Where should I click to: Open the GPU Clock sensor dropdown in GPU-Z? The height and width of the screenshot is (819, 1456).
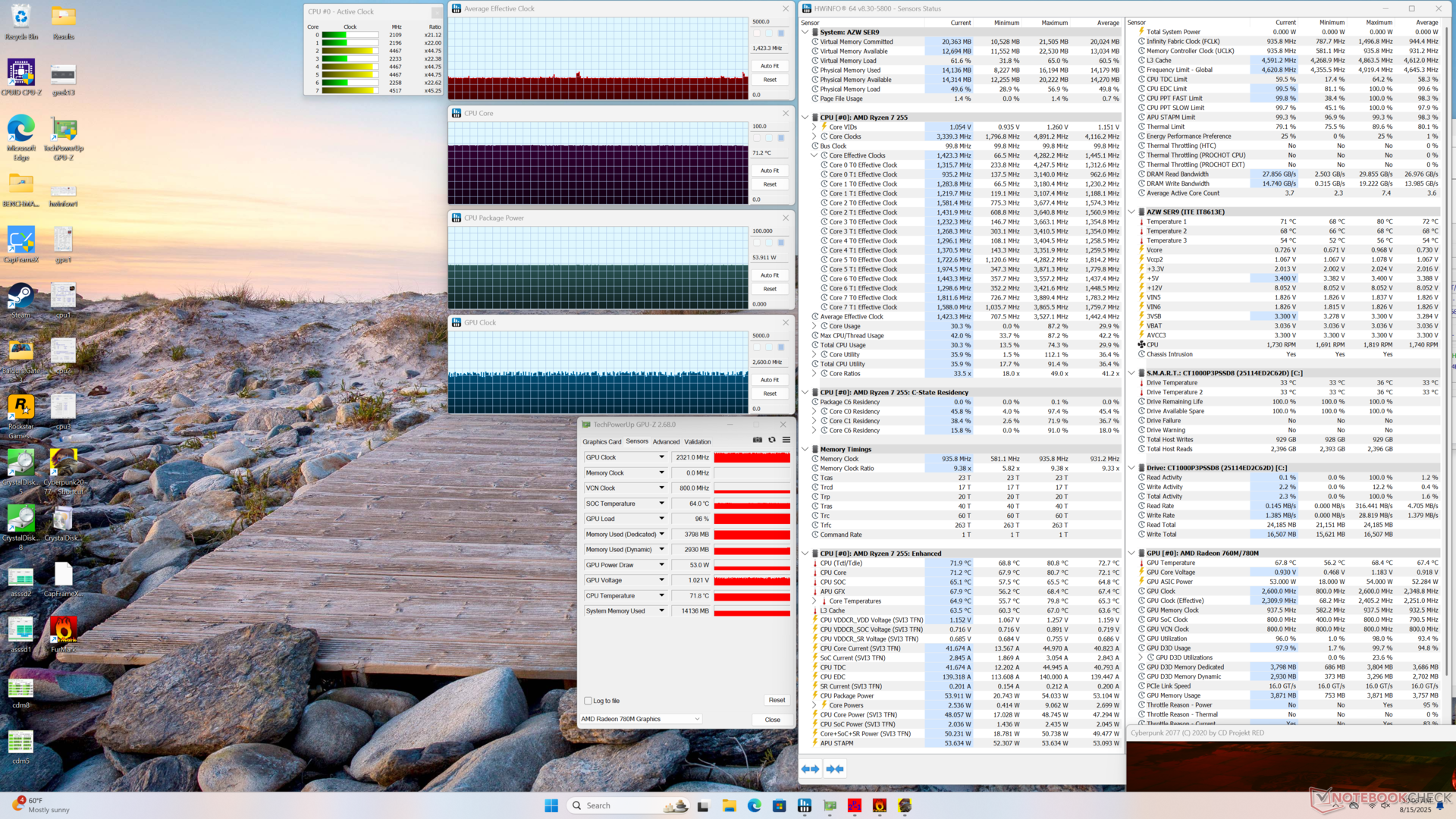click(x=661, y=457)
